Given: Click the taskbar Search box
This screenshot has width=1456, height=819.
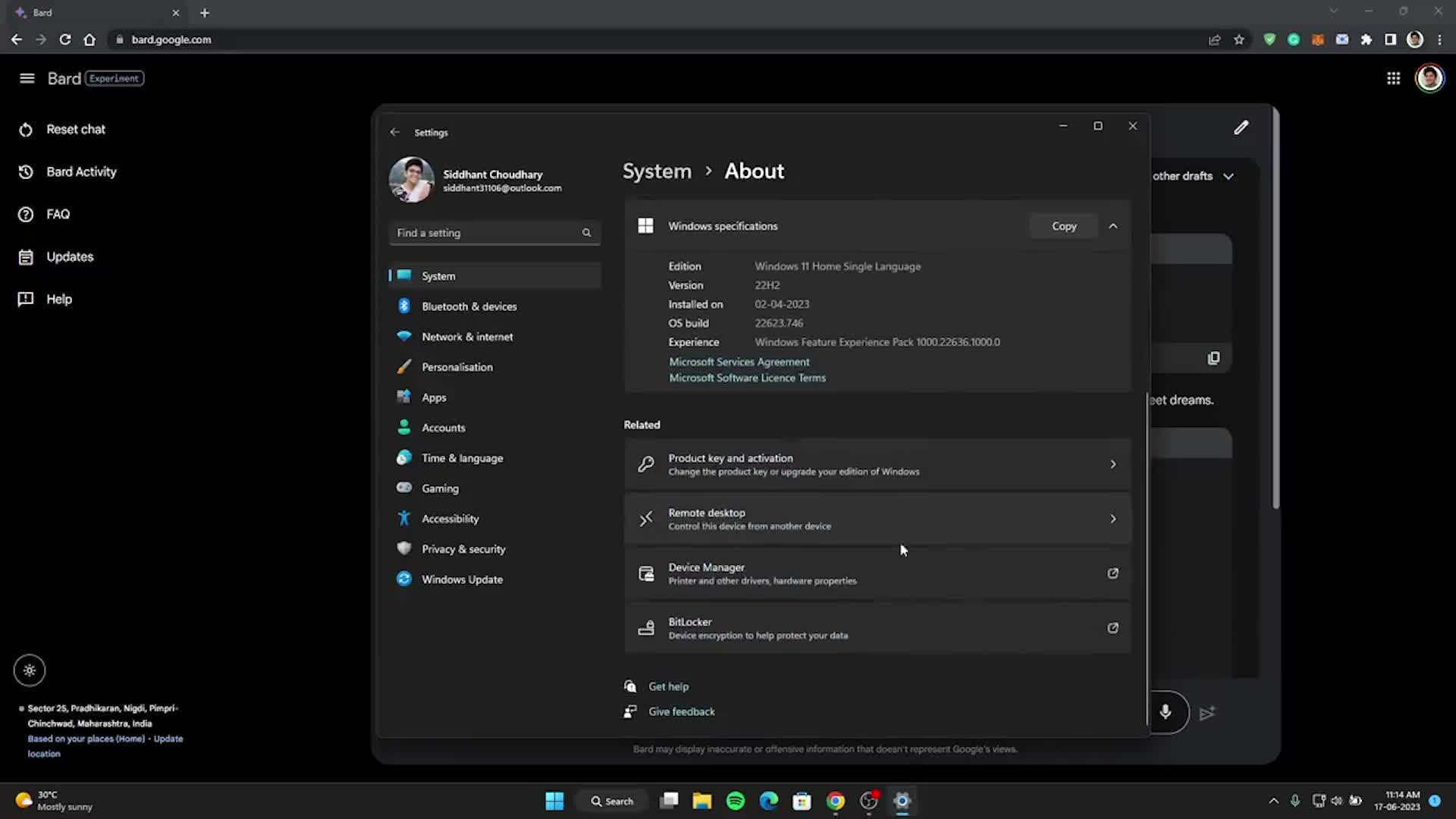Looking at the screenshot, I should (x=612, y=801).
